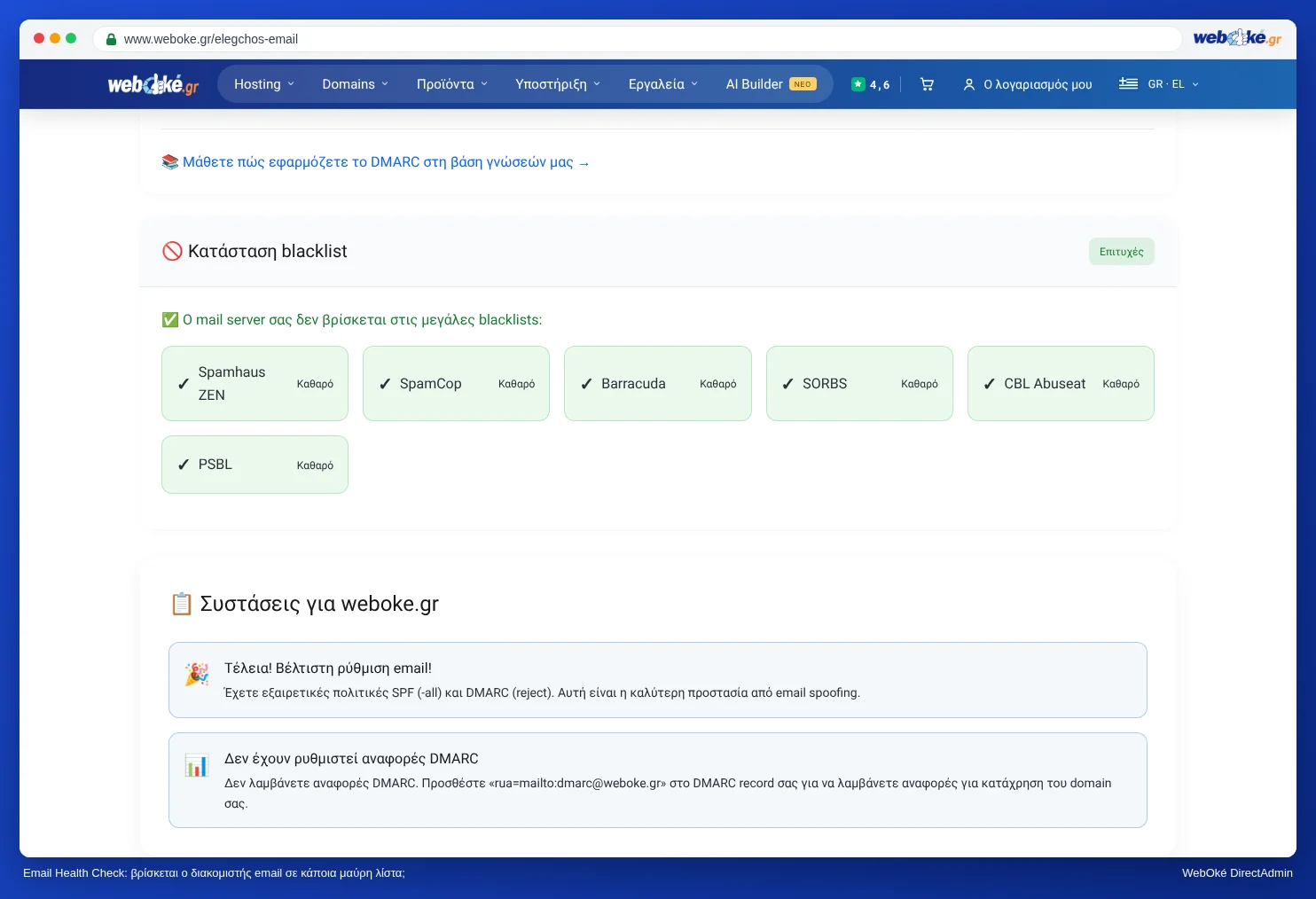Click checkmark on SpamCop card
Image resolution: width=1316 pixels, height=899 pixels.
point(385,384)
